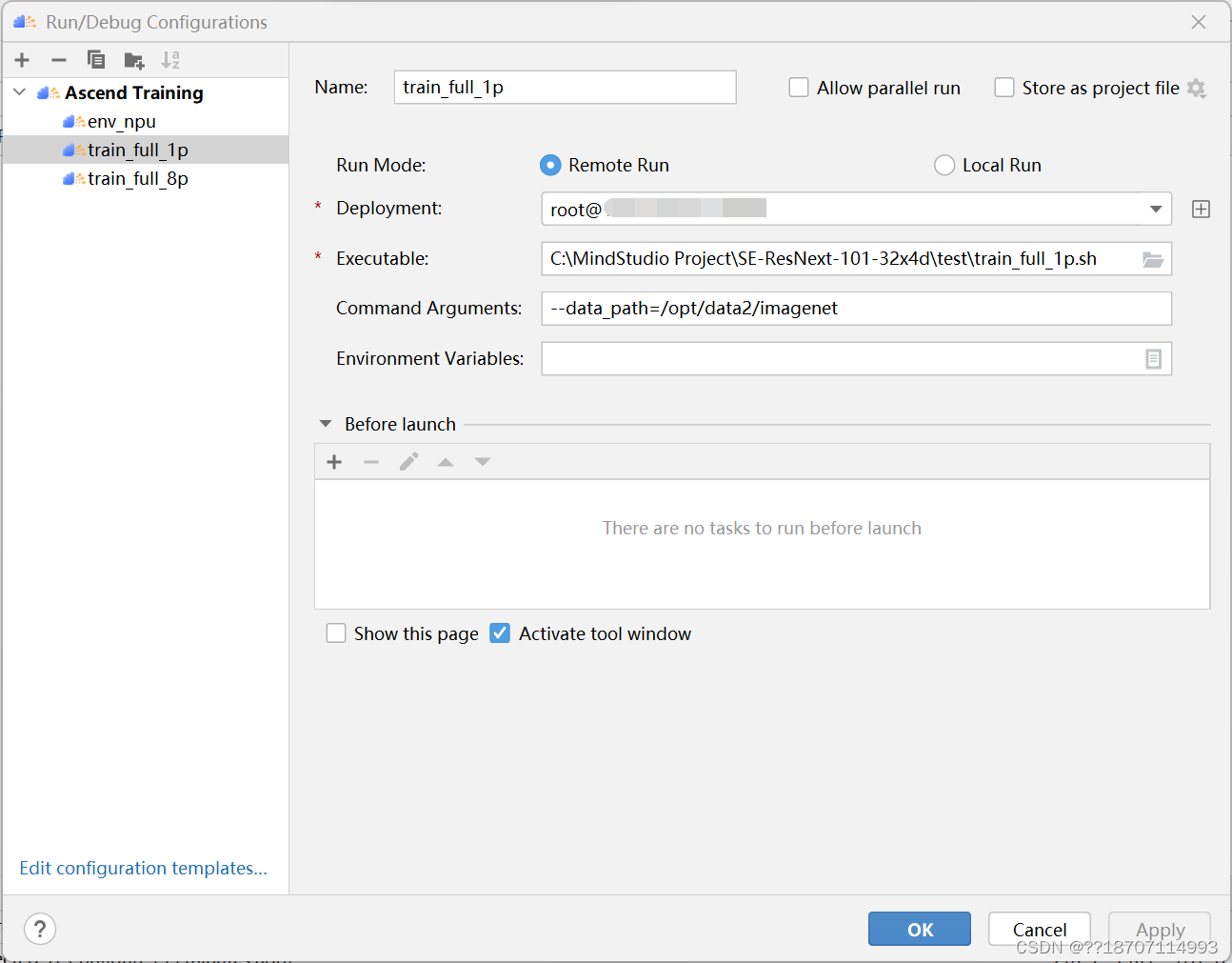Screen dimensions: 1232x963
Task: Select the train_full_1p configuration
Action: (146, 150)
